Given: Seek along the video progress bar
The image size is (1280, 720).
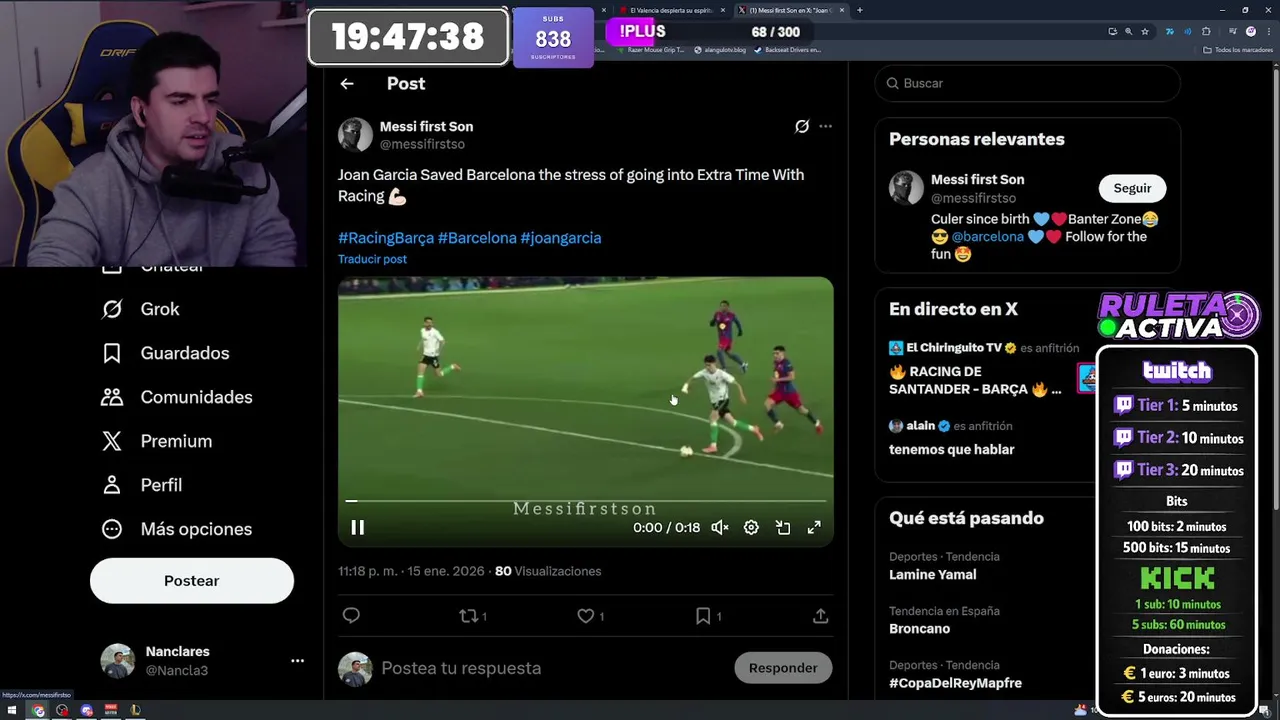Looking at the screenshot, I should (586, 501).
